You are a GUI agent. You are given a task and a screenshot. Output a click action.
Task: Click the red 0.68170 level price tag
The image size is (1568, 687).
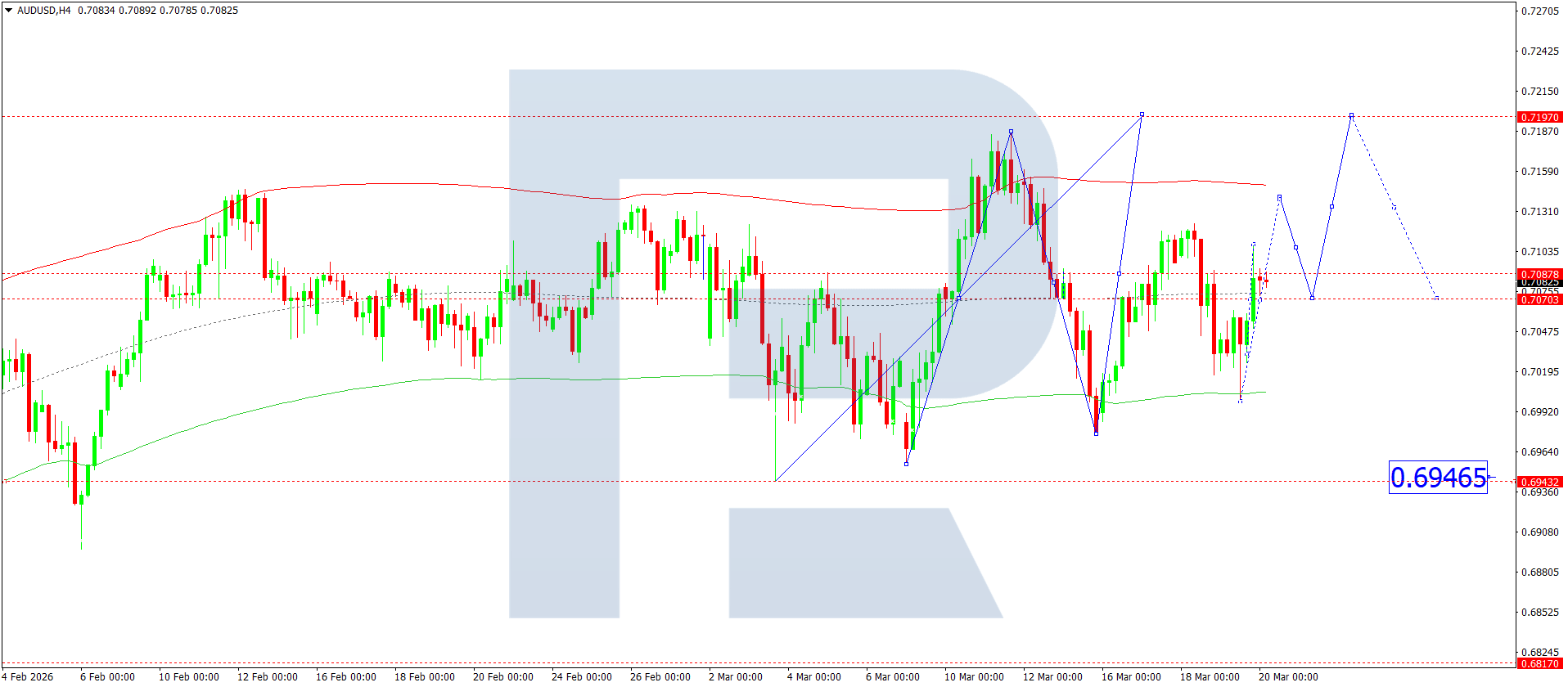coord(1539,663)
